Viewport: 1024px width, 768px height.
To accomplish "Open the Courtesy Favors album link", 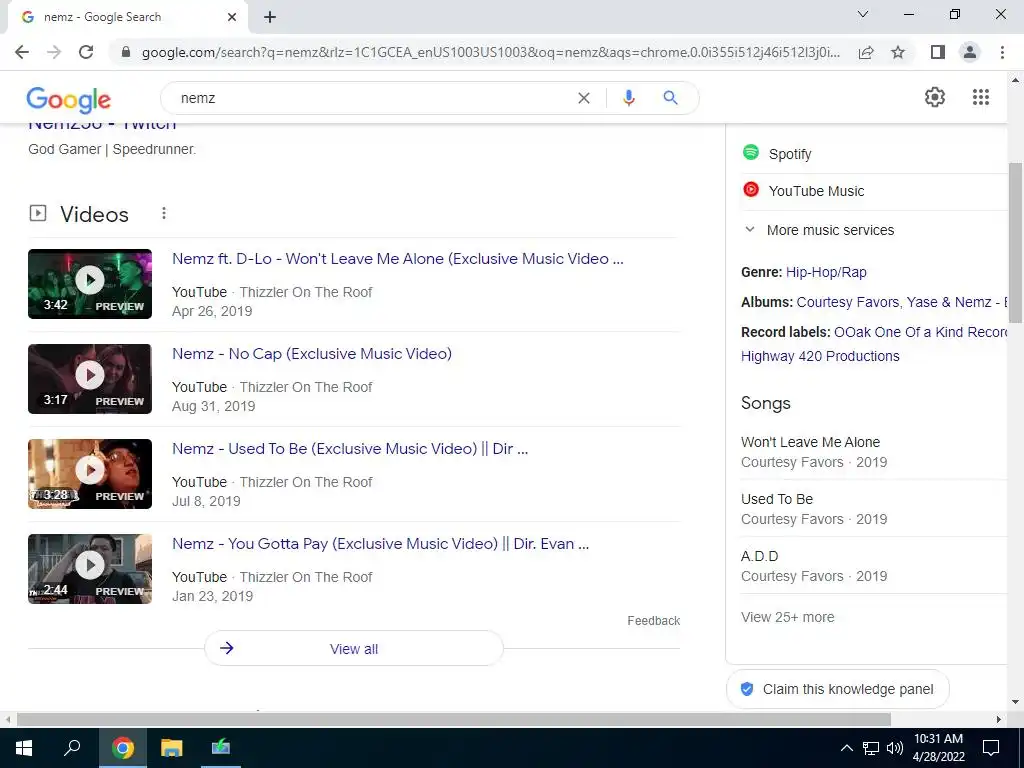I will coord(848,302).
